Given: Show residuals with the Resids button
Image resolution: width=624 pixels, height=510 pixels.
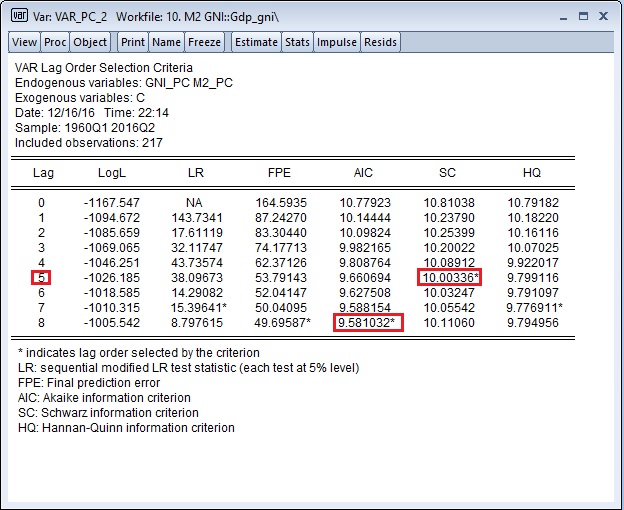Looking at the screenshot, I should pyautogui.click(x=380, y=42).
